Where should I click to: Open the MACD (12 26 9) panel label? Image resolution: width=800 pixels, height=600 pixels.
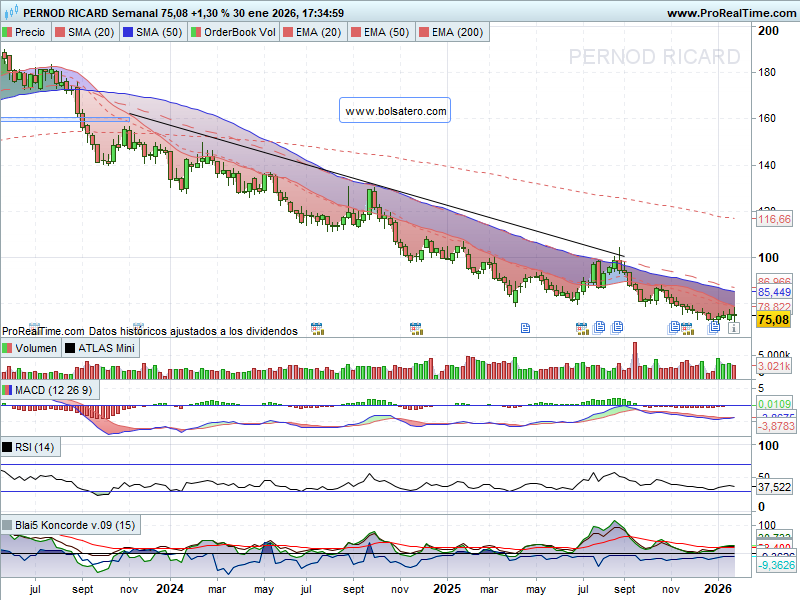click(x=50, y=390)
